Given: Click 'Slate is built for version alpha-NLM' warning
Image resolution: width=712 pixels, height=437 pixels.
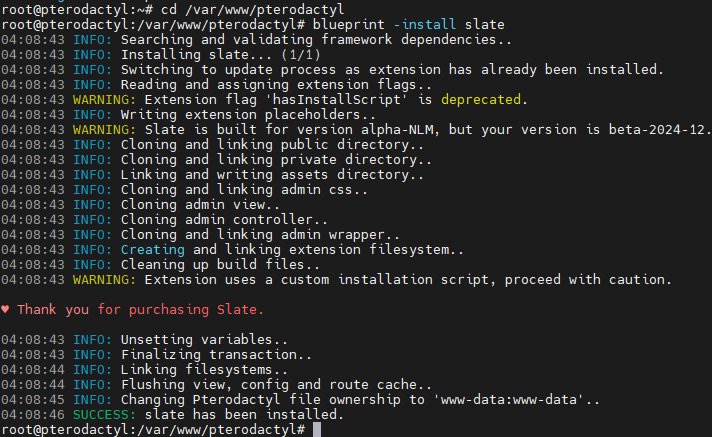Looking at the screenshot, I should coord(428,129).
